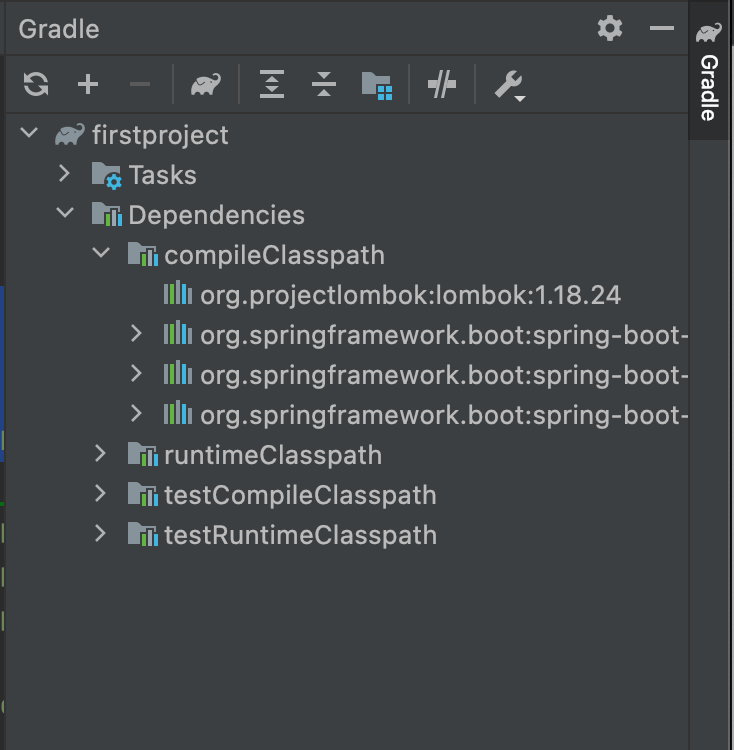Expand testCompileClasspath node
This screenshot has width=734, height=750.
[x=100, y=493]
